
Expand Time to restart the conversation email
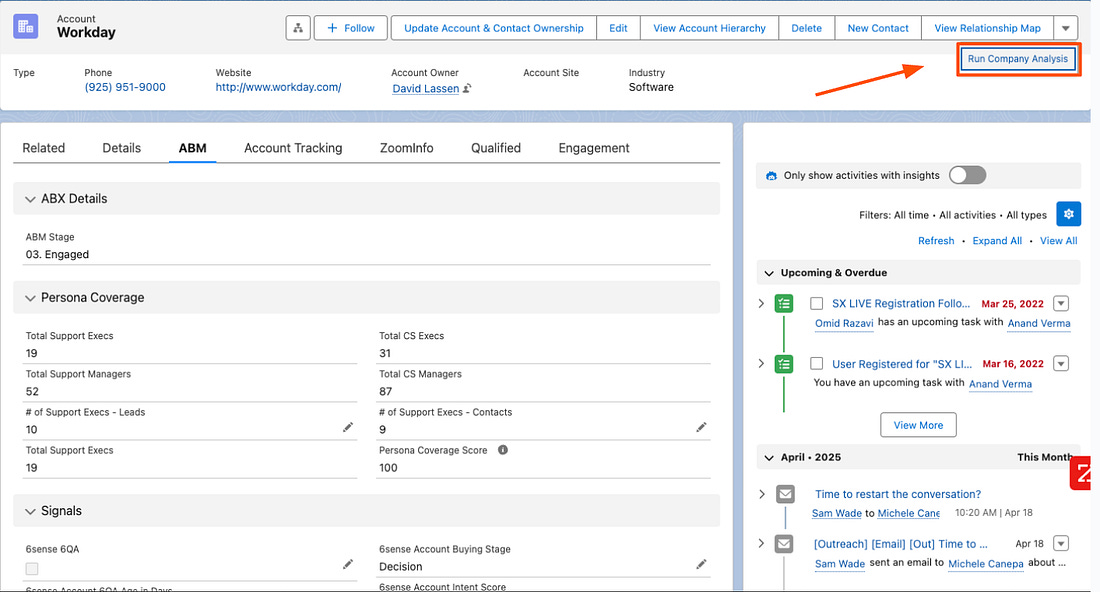(x=762, y=494)
